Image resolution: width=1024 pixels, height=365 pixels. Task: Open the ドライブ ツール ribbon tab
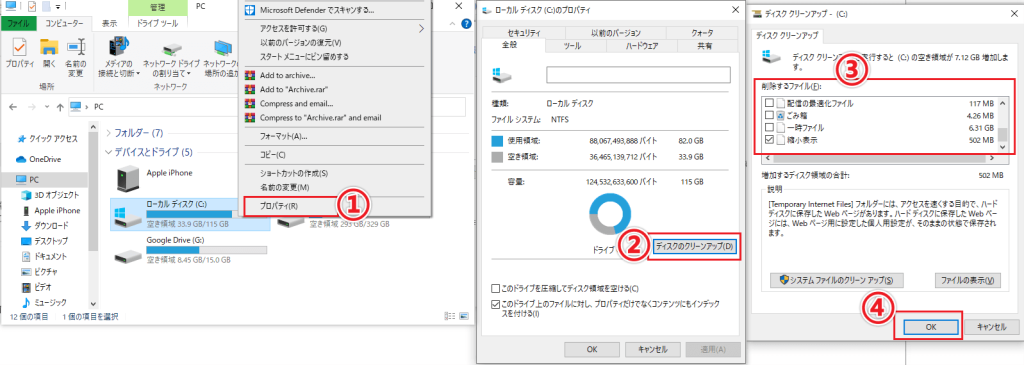[x=158, y=23]
